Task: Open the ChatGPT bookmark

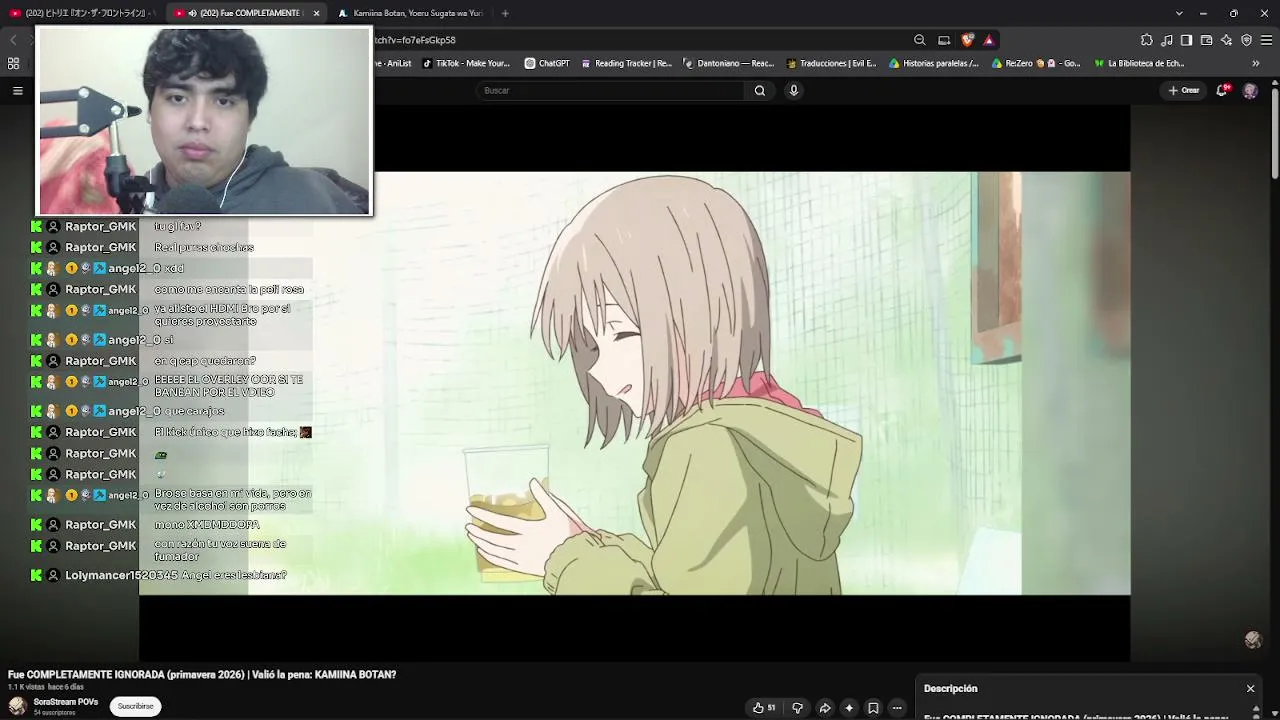Action: pyautogui.click(x=547, y=63)
